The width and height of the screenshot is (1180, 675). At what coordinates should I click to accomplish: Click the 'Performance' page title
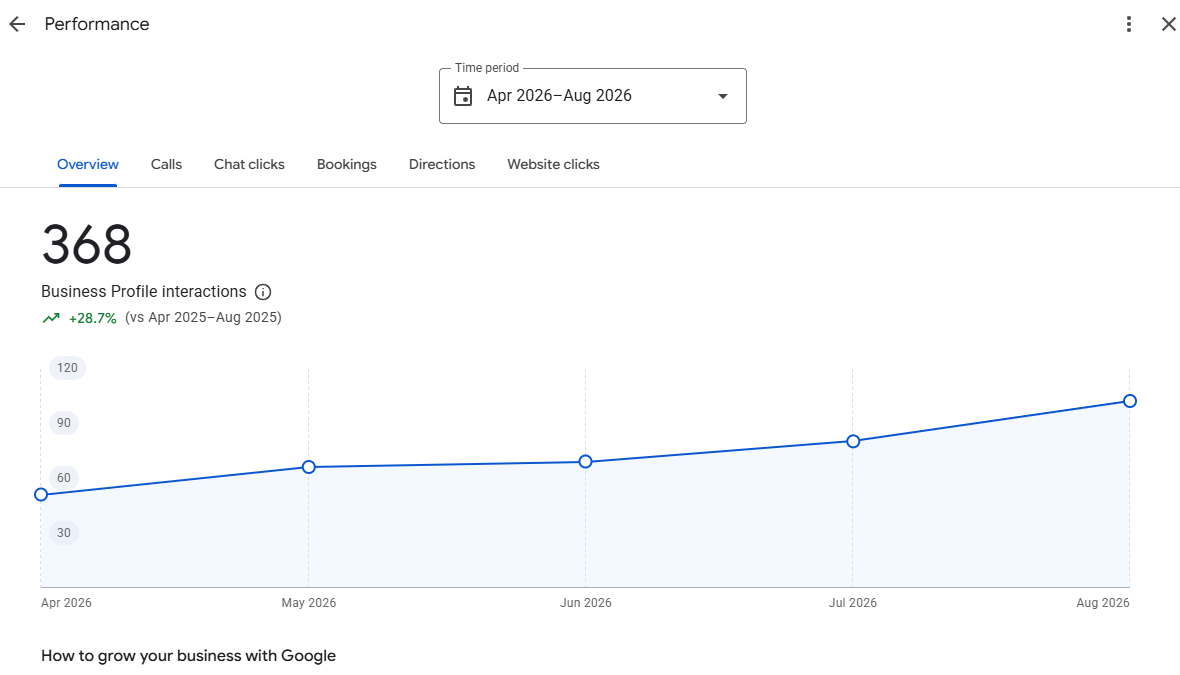point(97,24)
